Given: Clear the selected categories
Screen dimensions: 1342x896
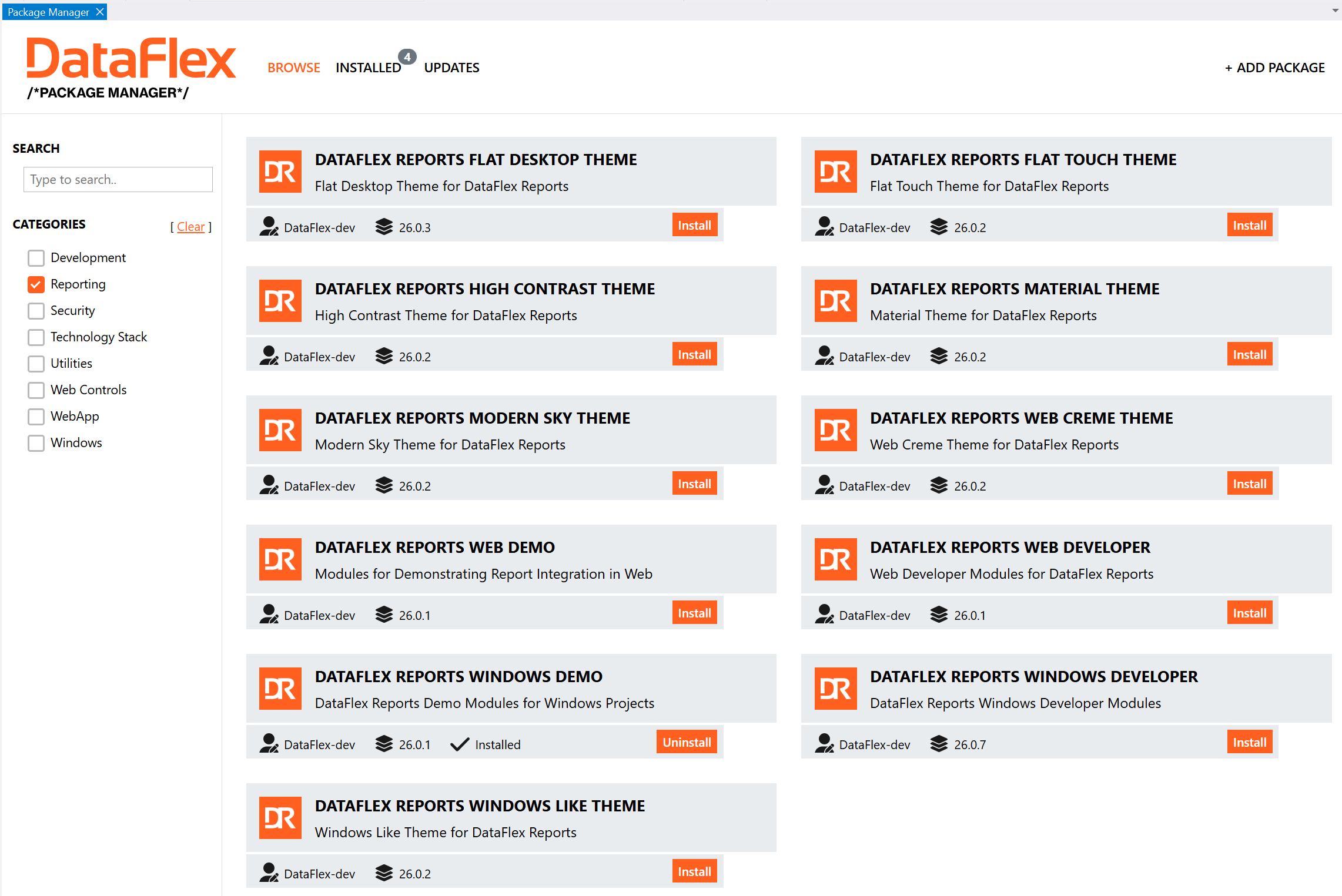Looking at the screenshot, I should [190, 227].
